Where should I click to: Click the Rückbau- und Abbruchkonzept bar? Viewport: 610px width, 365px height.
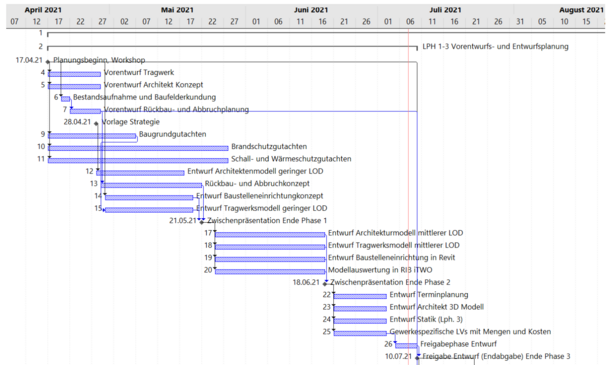pyautogui.click(x=152, y=185)
